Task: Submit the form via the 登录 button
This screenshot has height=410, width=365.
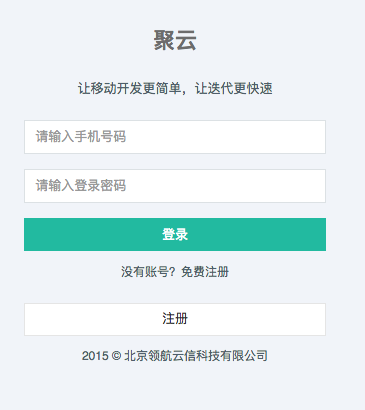Action: tap(175, 234)
